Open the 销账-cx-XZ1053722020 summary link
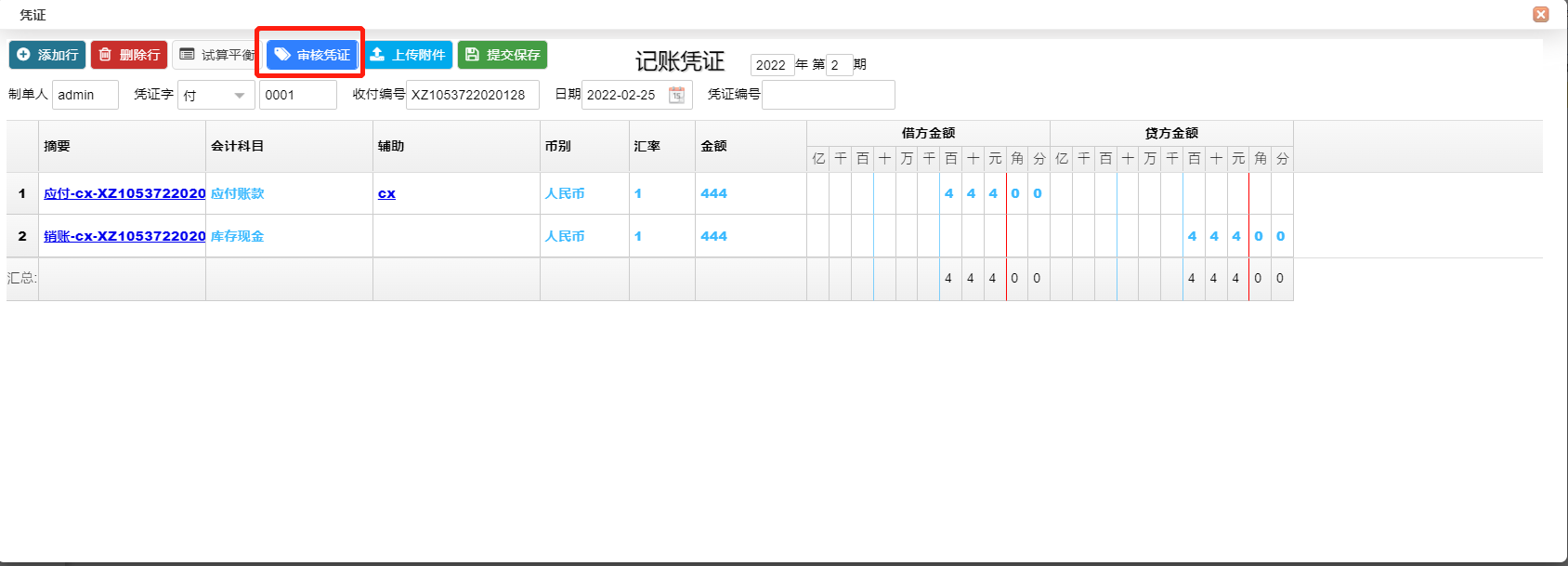 (x=124, y=236)
